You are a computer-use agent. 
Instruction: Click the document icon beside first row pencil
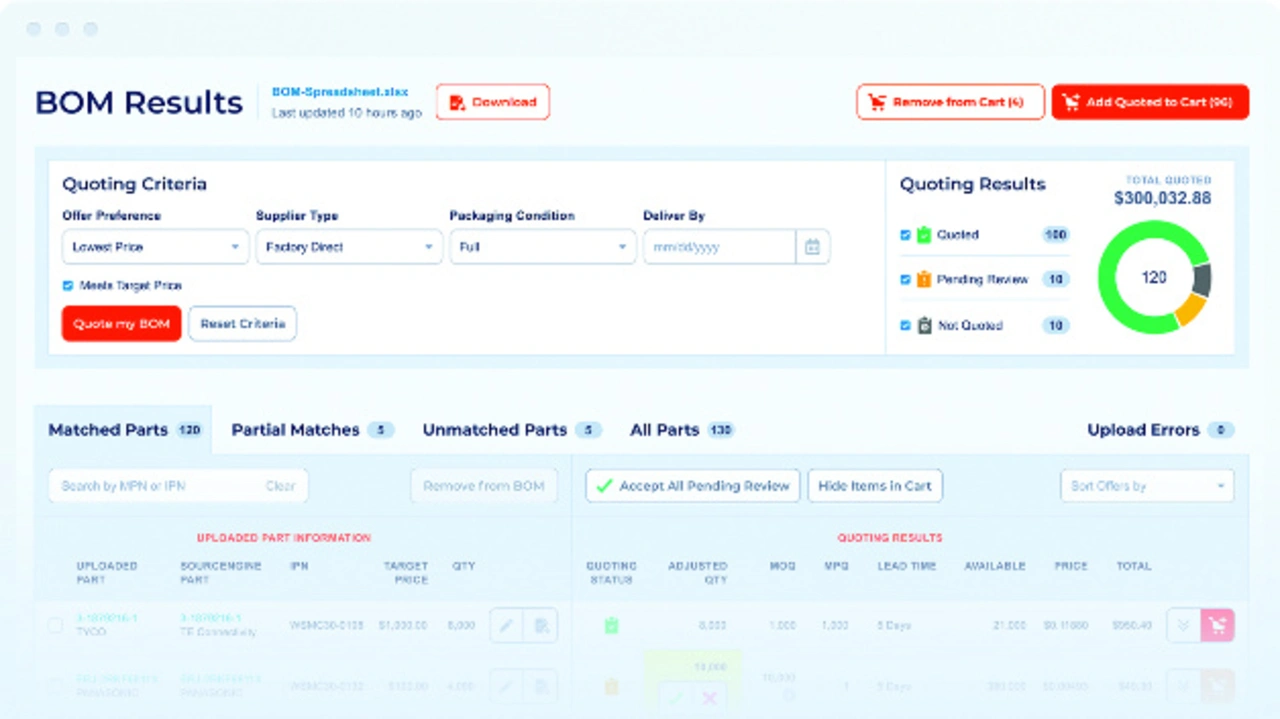(x=541, y=626)
